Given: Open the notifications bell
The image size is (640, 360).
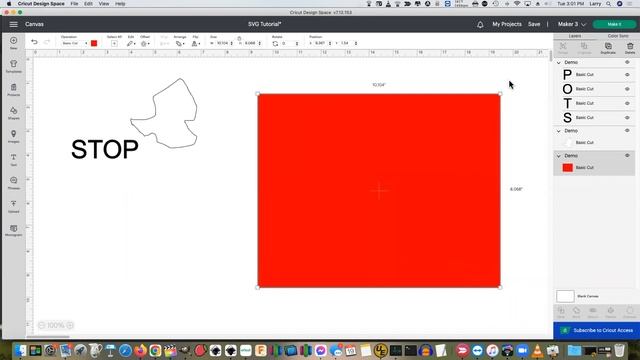Looking at the screenshot, I should point(480,24).
